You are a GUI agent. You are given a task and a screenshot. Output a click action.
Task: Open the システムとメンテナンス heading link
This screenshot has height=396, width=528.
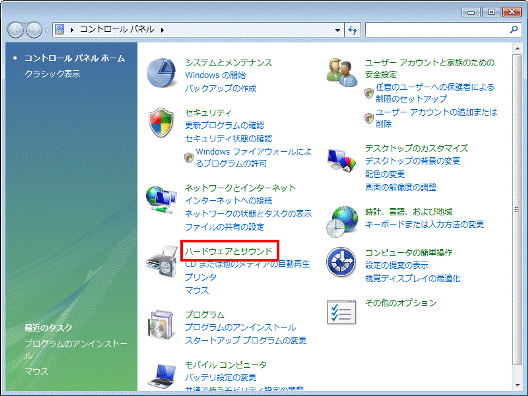tap(229, 63)
